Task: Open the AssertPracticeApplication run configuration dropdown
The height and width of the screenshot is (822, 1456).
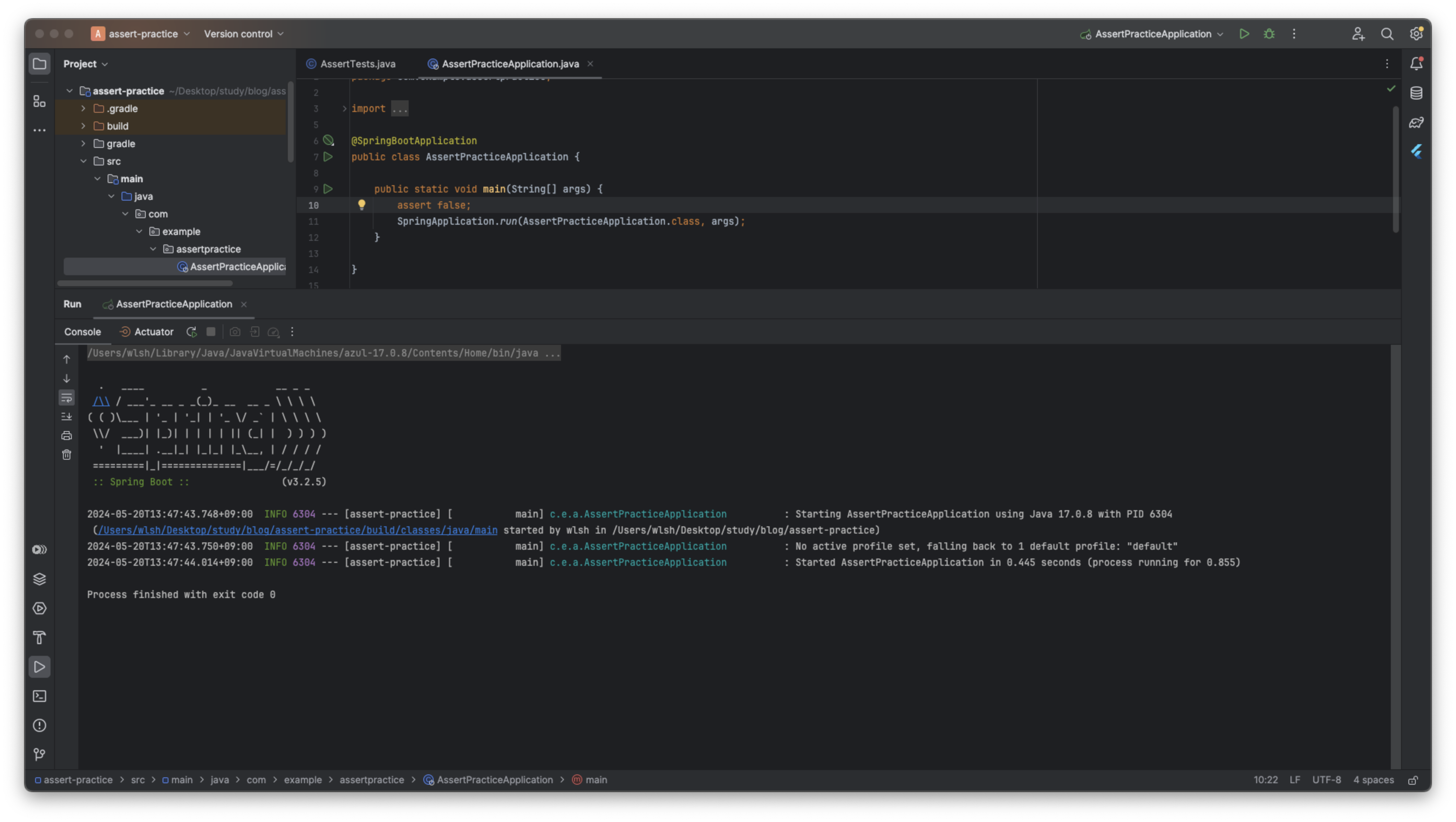Action: 1153,34
